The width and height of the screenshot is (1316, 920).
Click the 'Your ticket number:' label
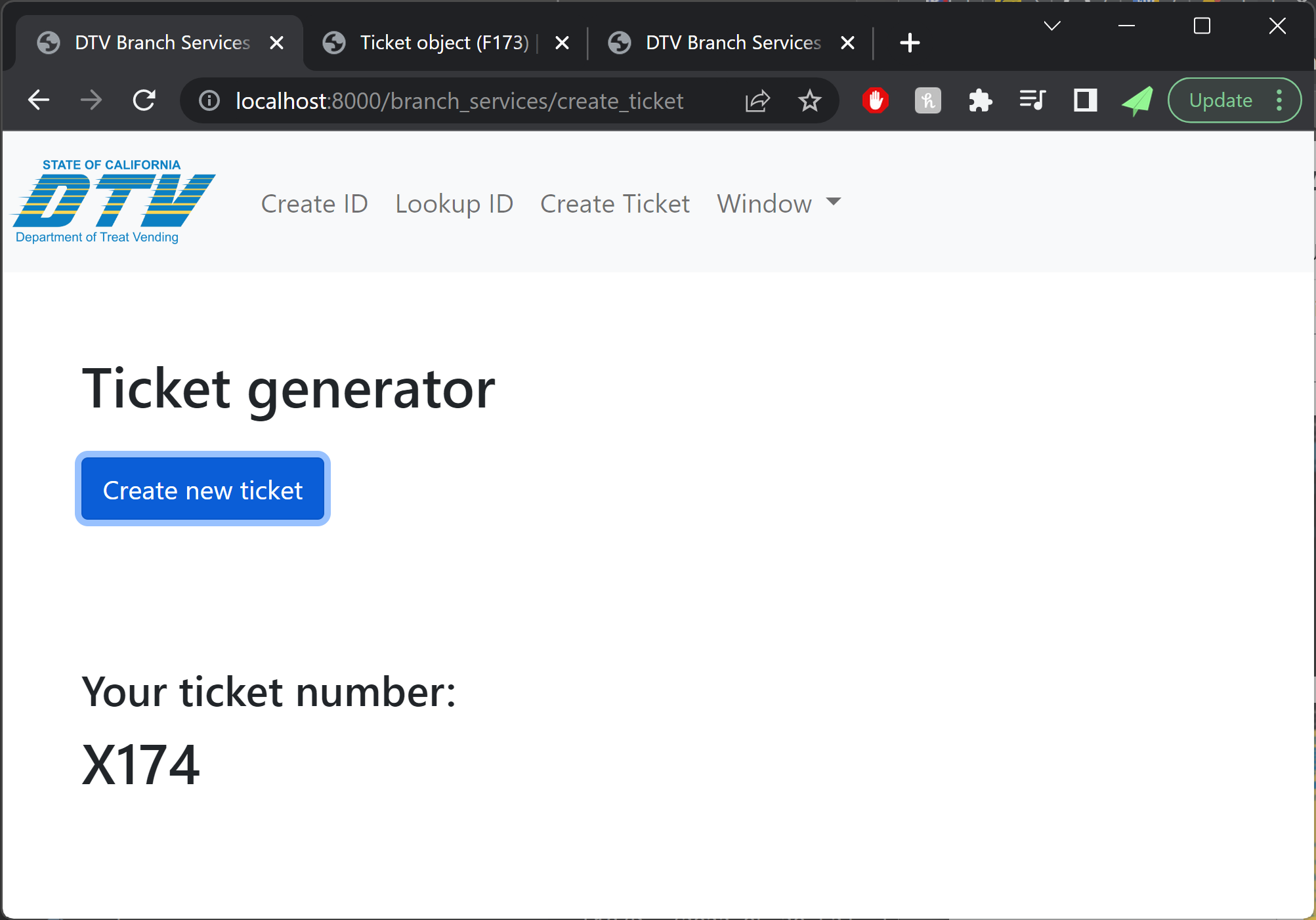[268, 692]
